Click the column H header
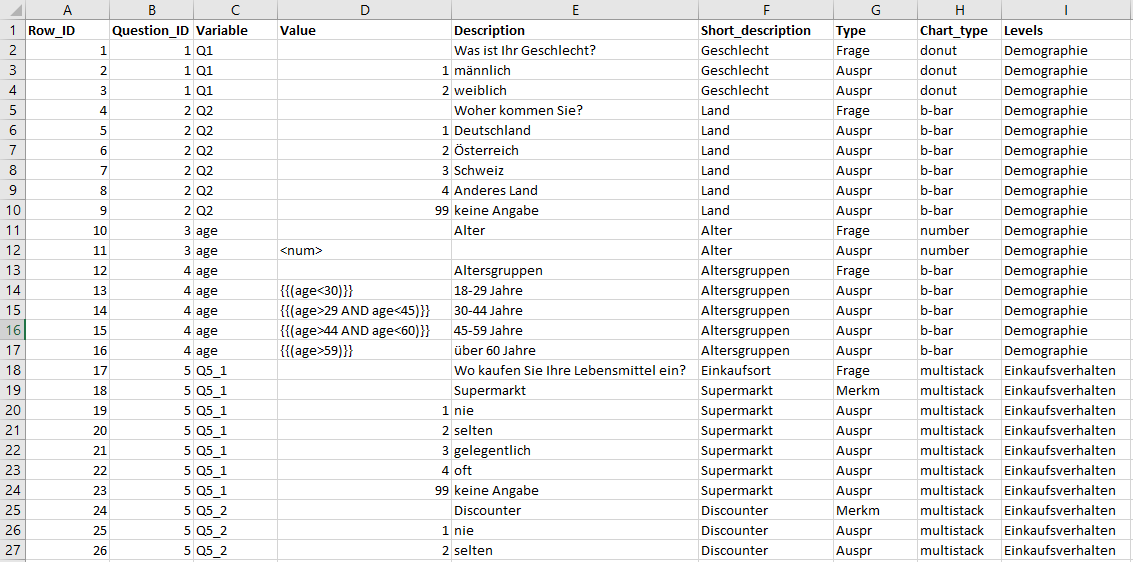 [x=958, y=9]
